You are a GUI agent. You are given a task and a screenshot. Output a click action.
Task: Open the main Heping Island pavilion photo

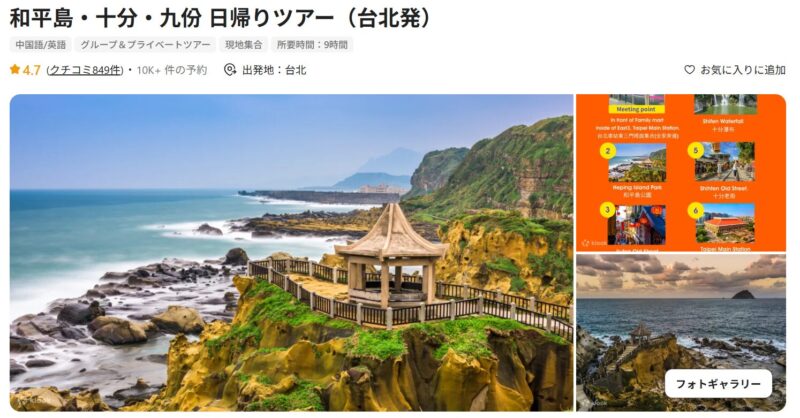(291, 253)
